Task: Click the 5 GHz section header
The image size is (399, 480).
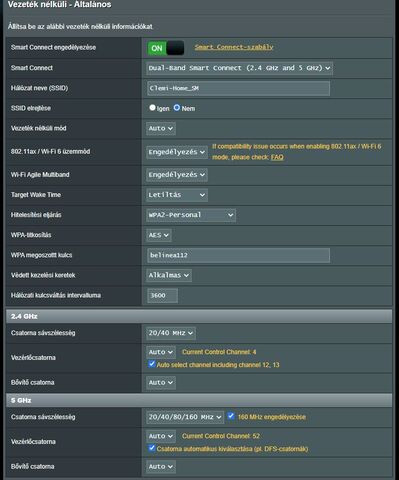Action: (199, 400)
